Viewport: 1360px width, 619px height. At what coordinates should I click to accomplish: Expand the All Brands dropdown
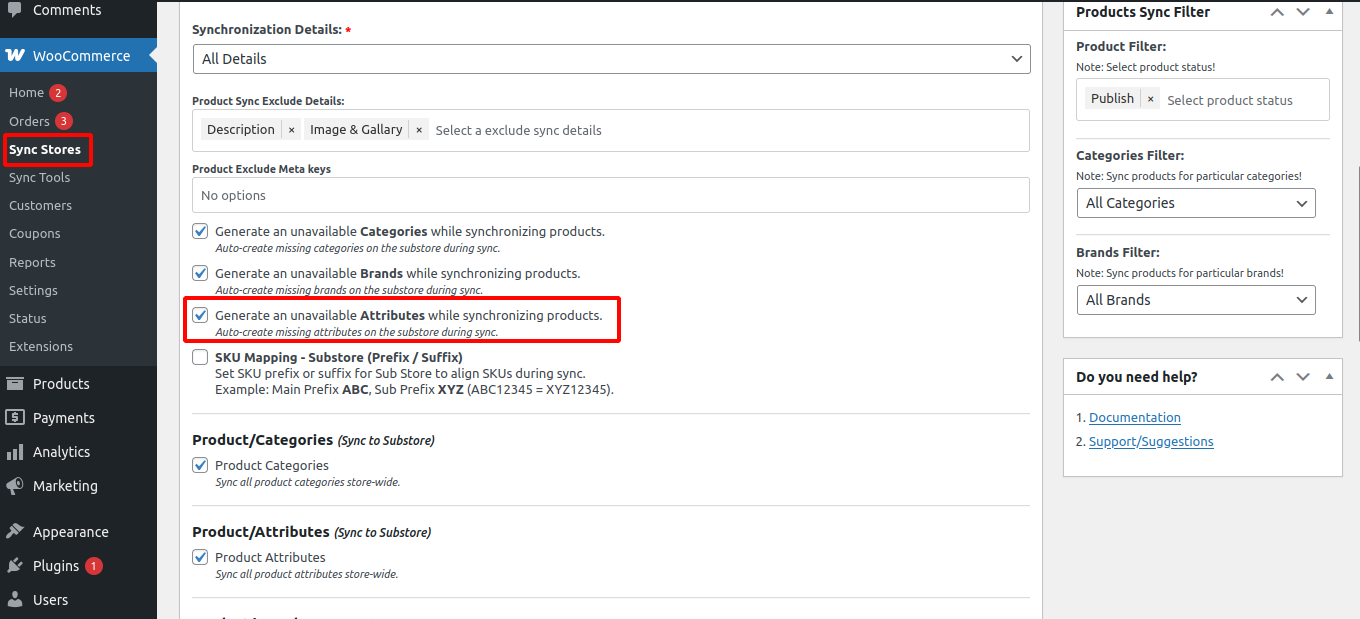click(x=1195, y=300)
